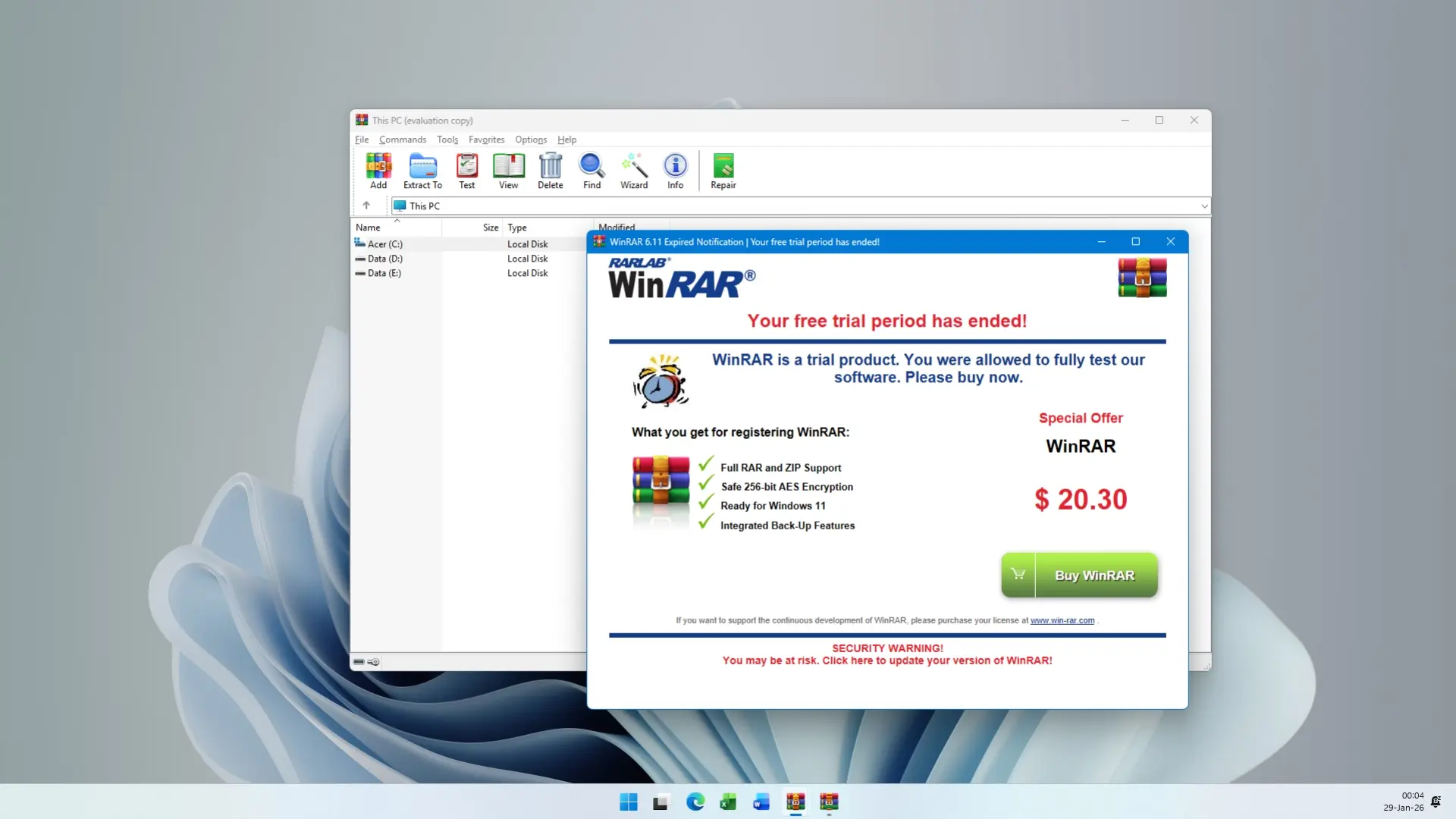
Task: Show archive Info via toolbar icon
Action: tap(674, 171)
